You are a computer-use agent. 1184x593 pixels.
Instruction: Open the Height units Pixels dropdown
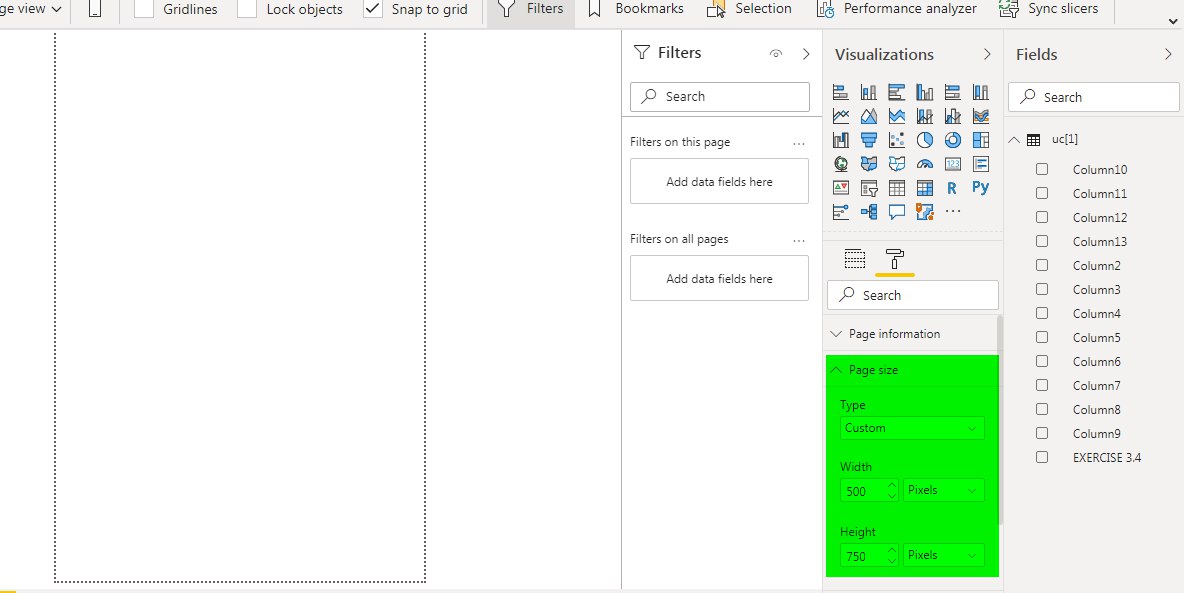[x=944, y=554]
